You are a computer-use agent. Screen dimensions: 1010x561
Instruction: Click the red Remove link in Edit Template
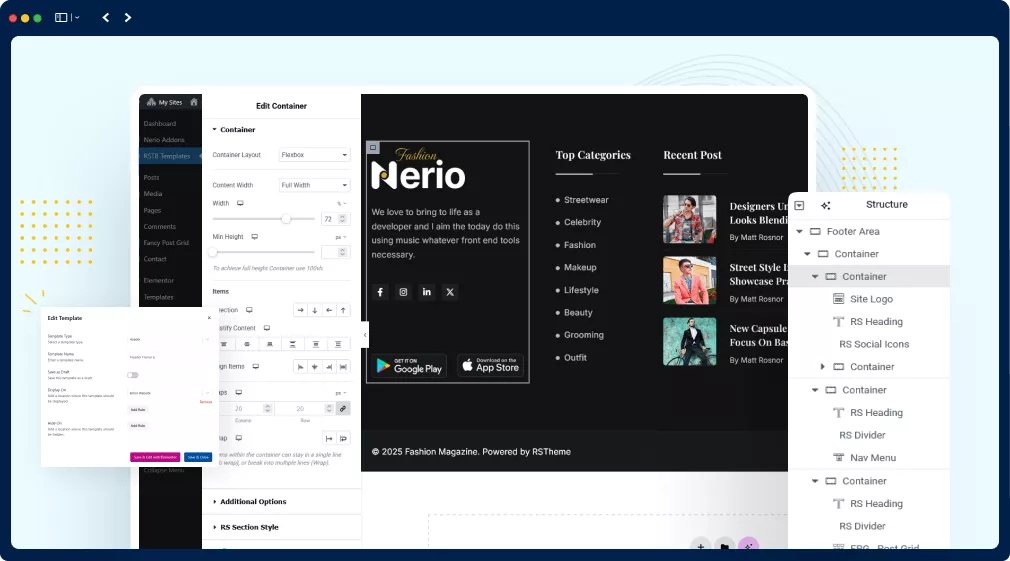click(205, 402)
